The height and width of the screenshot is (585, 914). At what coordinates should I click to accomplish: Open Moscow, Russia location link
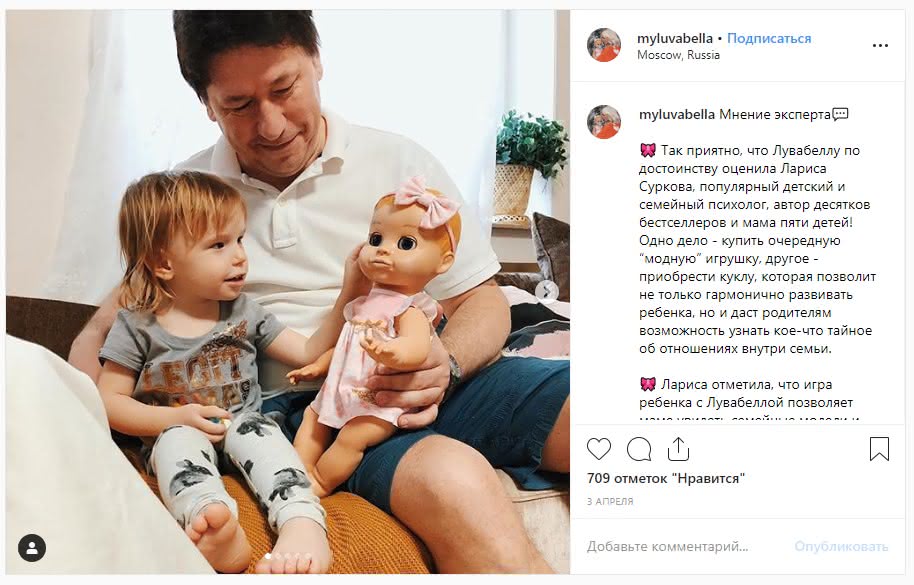(679, 55)
